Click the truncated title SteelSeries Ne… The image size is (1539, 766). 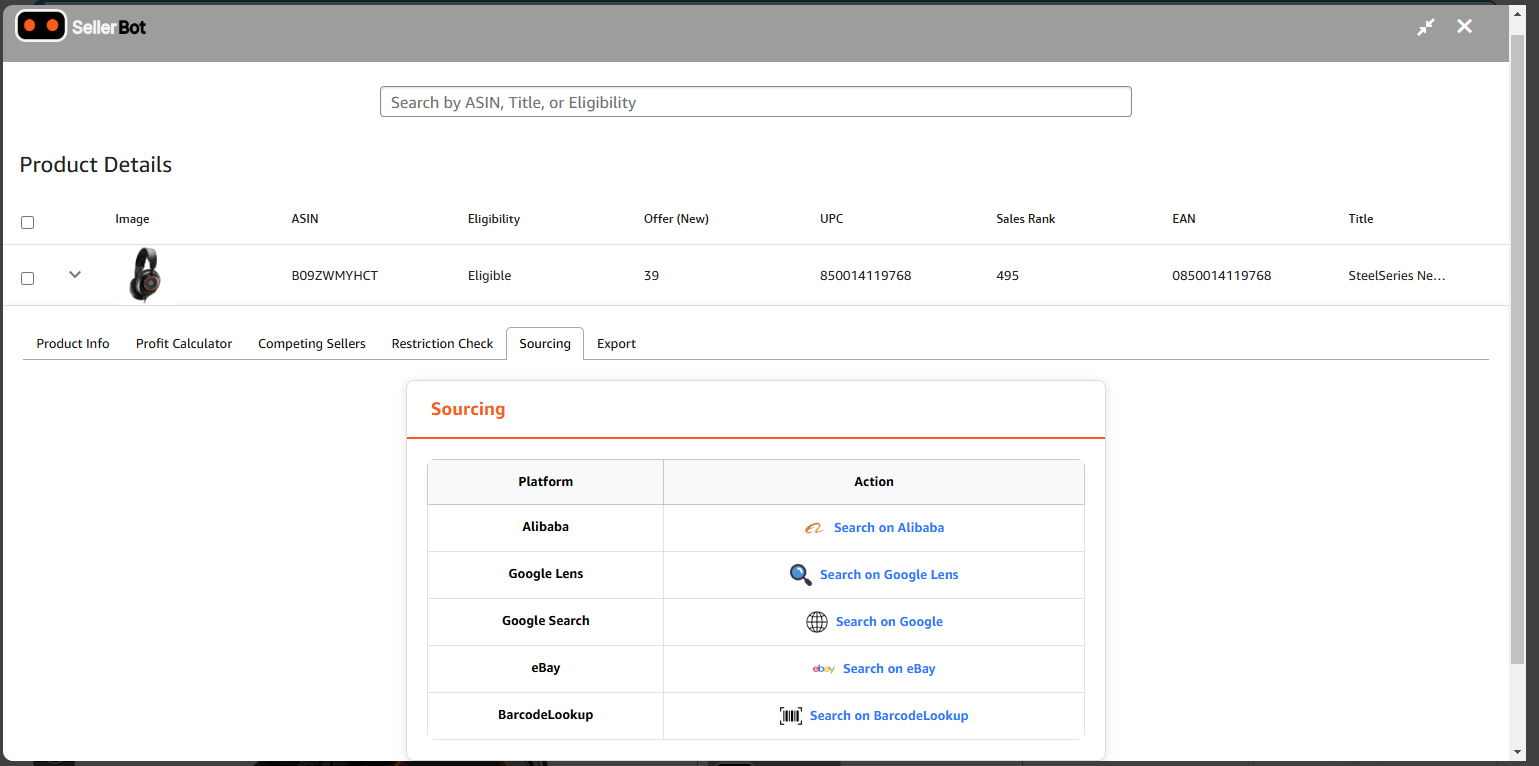pyautogui.click(x=1397, y=275)
